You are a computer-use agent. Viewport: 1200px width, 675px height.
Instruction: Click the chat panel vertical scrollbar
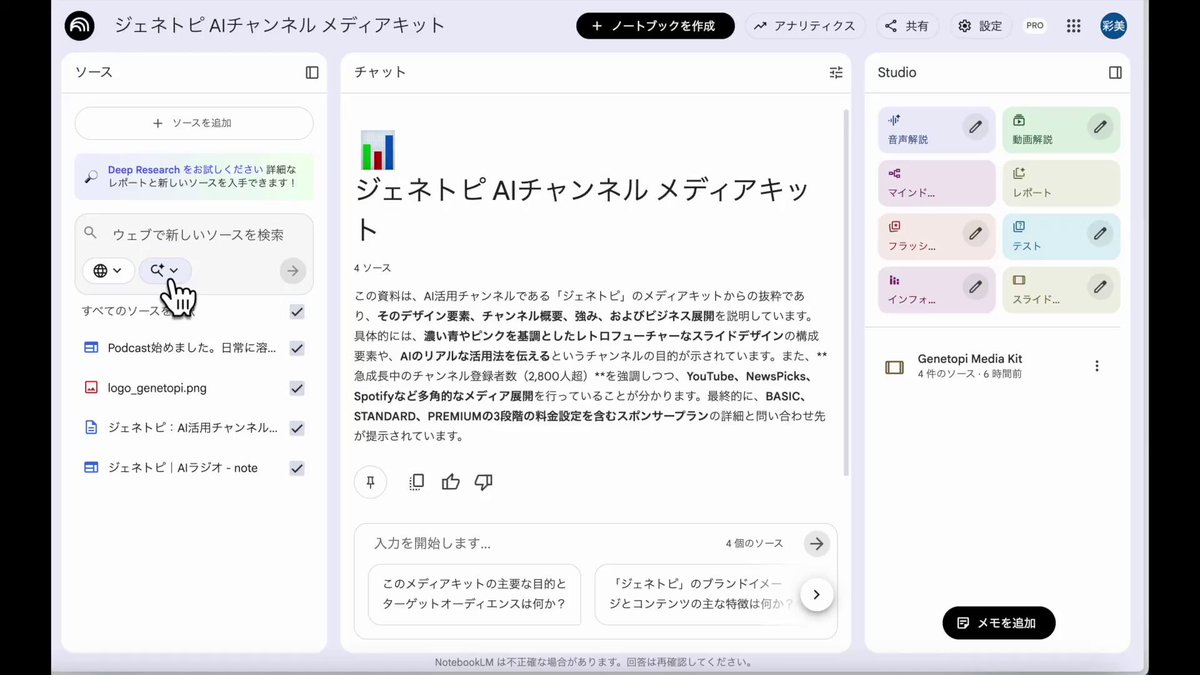tap(848, 290)
